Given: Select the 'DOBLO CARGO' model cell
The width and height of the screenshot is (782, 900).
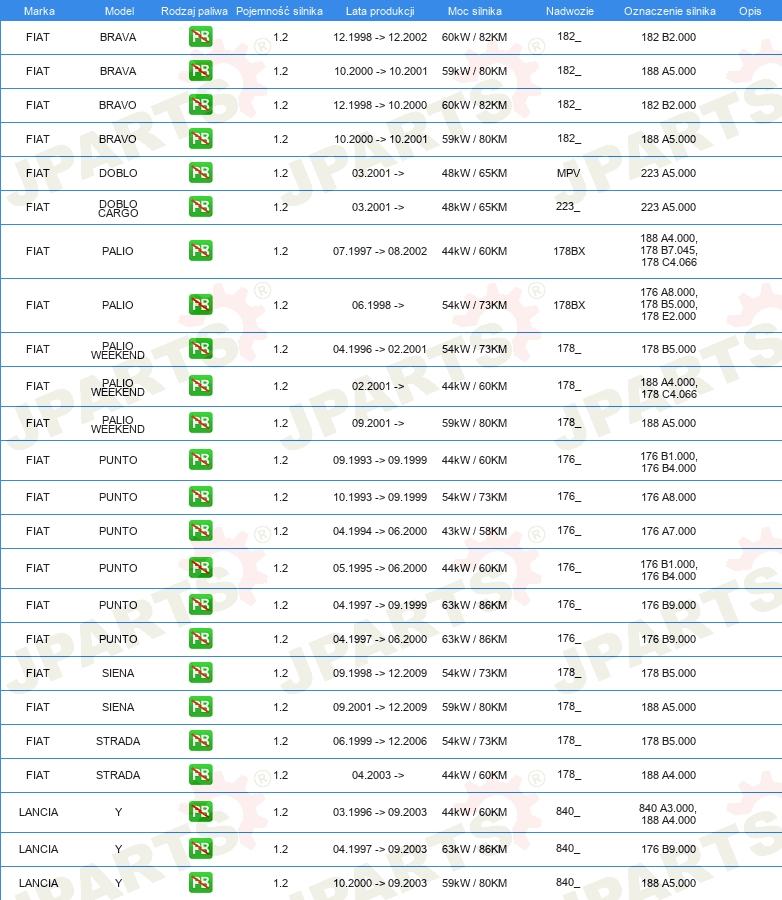Looking at the screenshot, I should [x=118, y=208].
